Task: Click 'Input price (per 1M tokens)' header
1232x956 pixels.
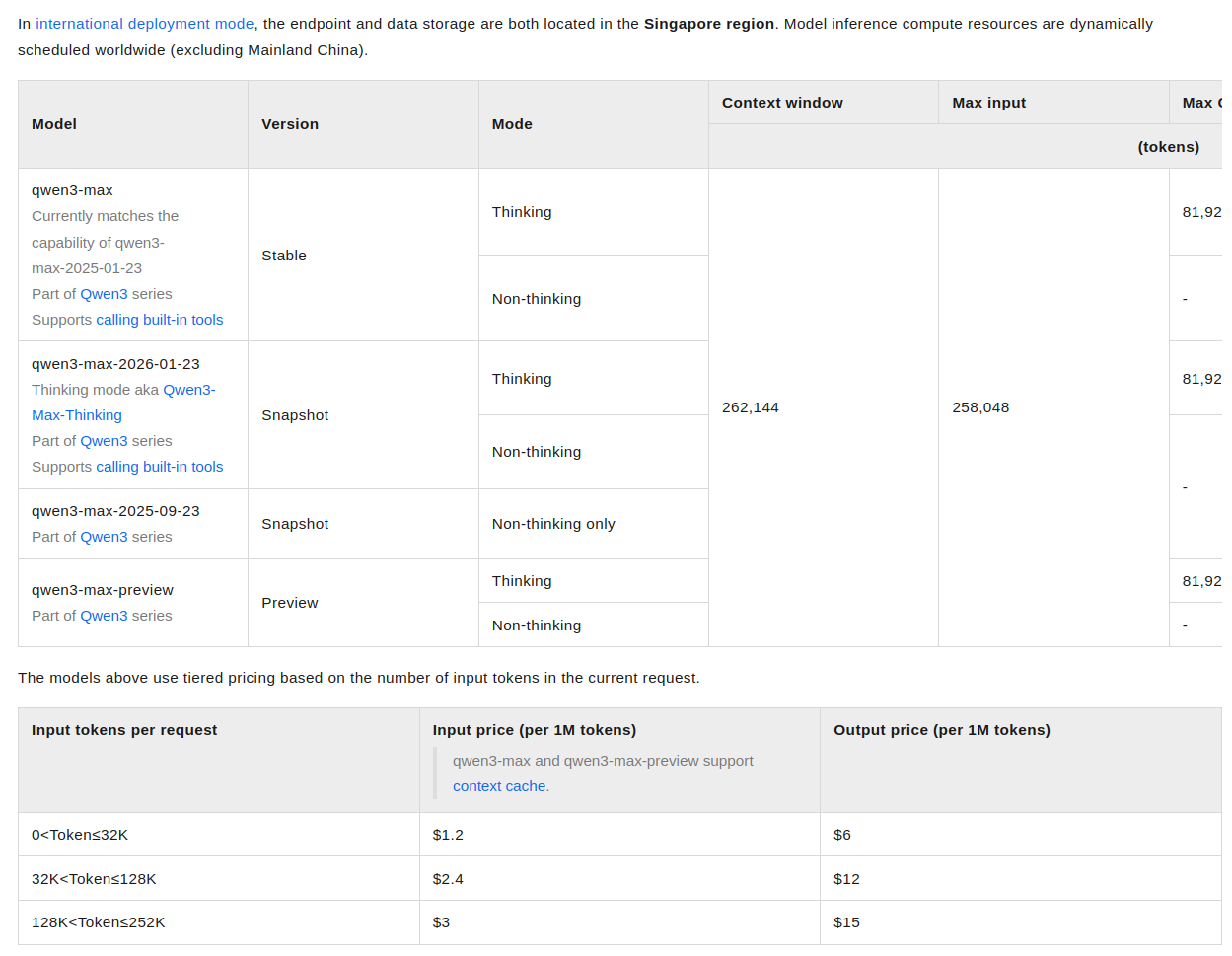Action: 535,730
